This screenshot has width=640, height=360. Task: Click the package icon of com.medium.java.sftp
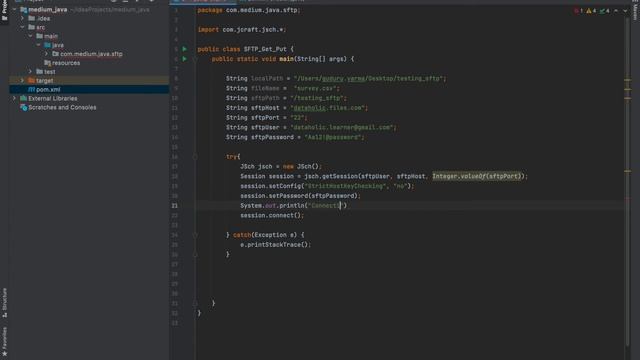click(56, 54)
